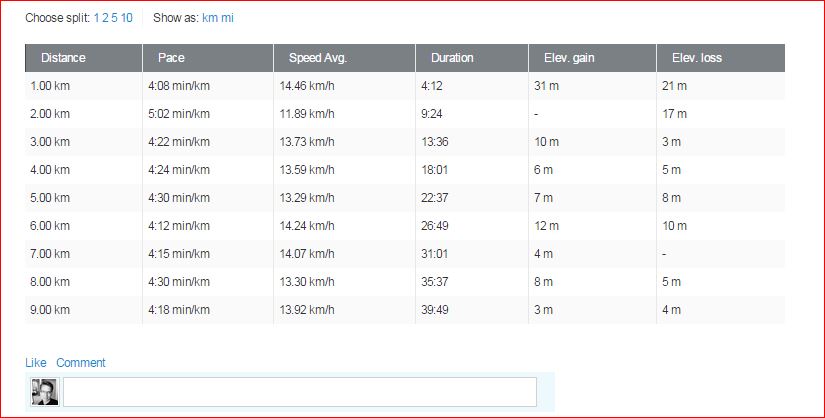Focus the comment text input field
Image resolution: width=825 pixels, height=418 pixels.
[x=300, y=392]
